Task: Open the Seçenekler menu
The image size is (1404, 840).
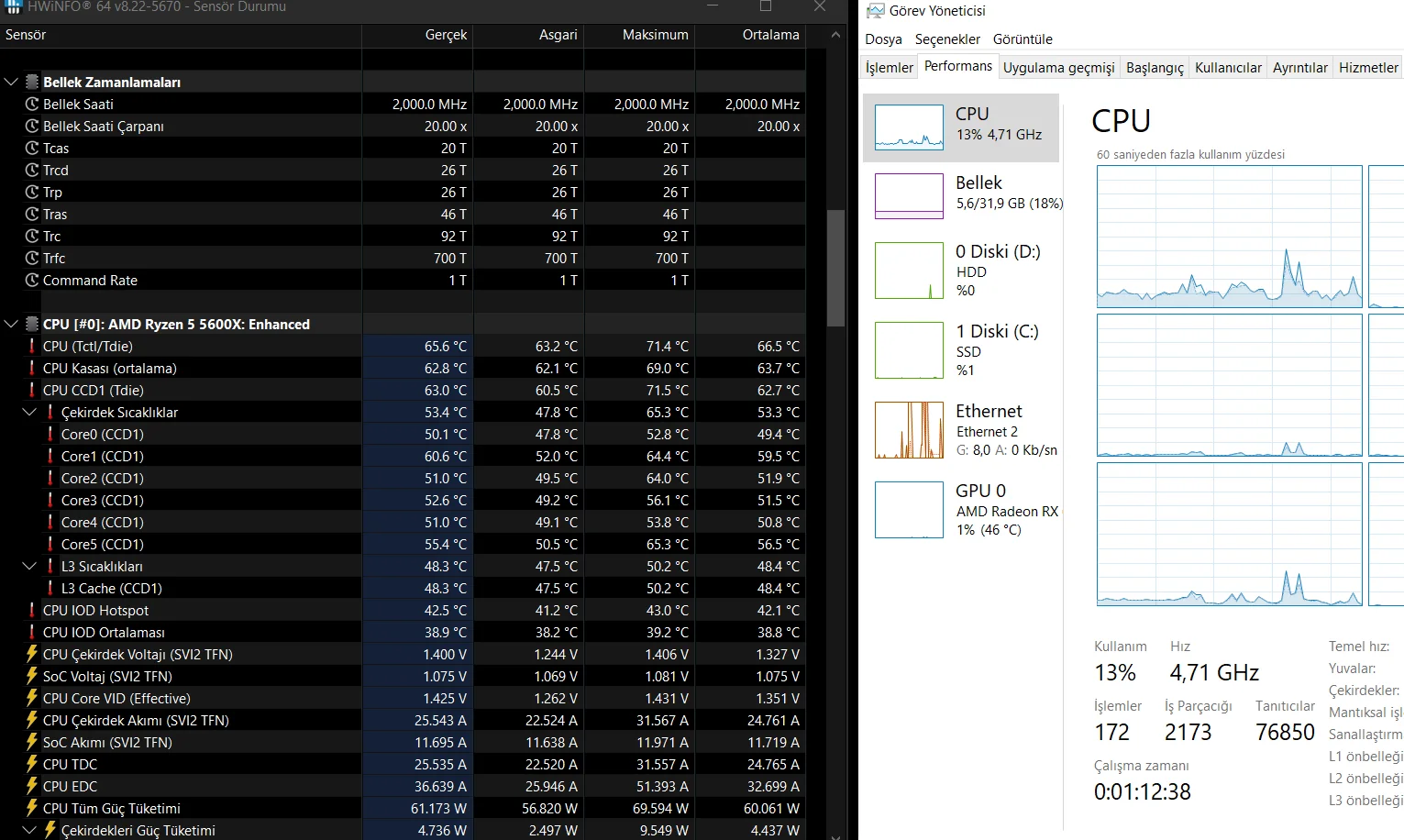Action: click(x=947, y=39)
